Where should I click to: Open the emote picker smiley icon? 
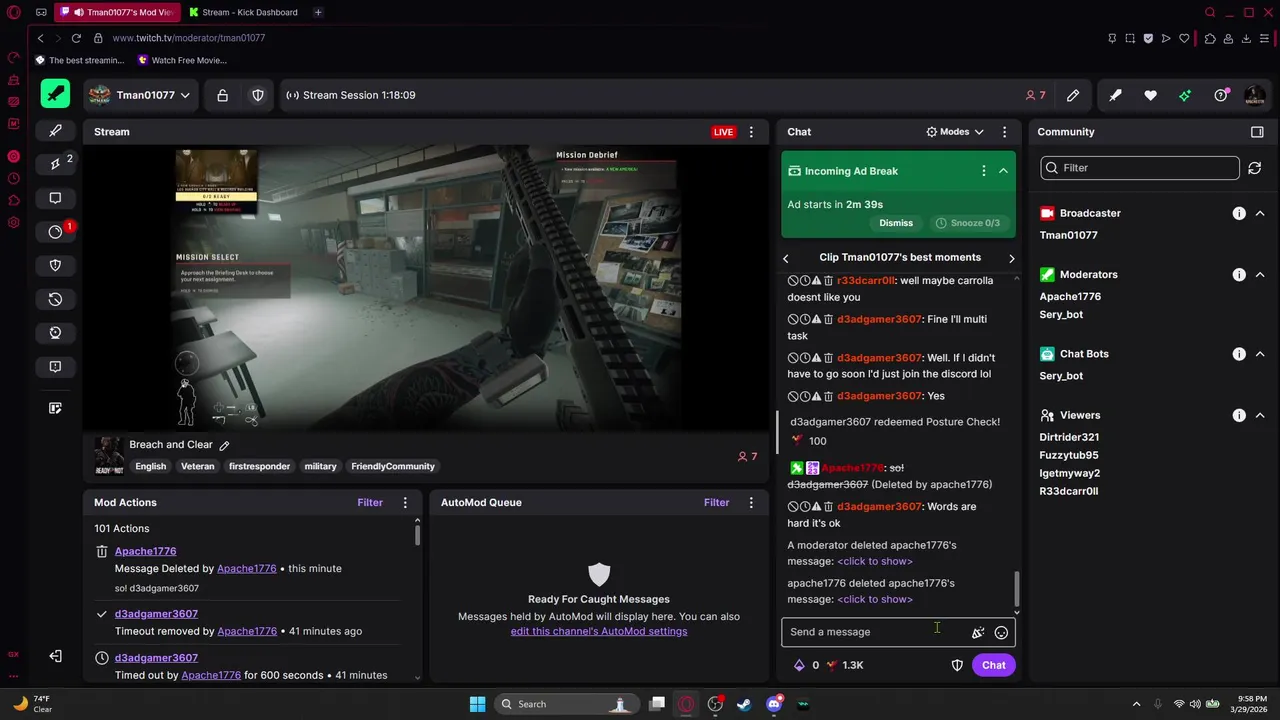click(1001, 632)
